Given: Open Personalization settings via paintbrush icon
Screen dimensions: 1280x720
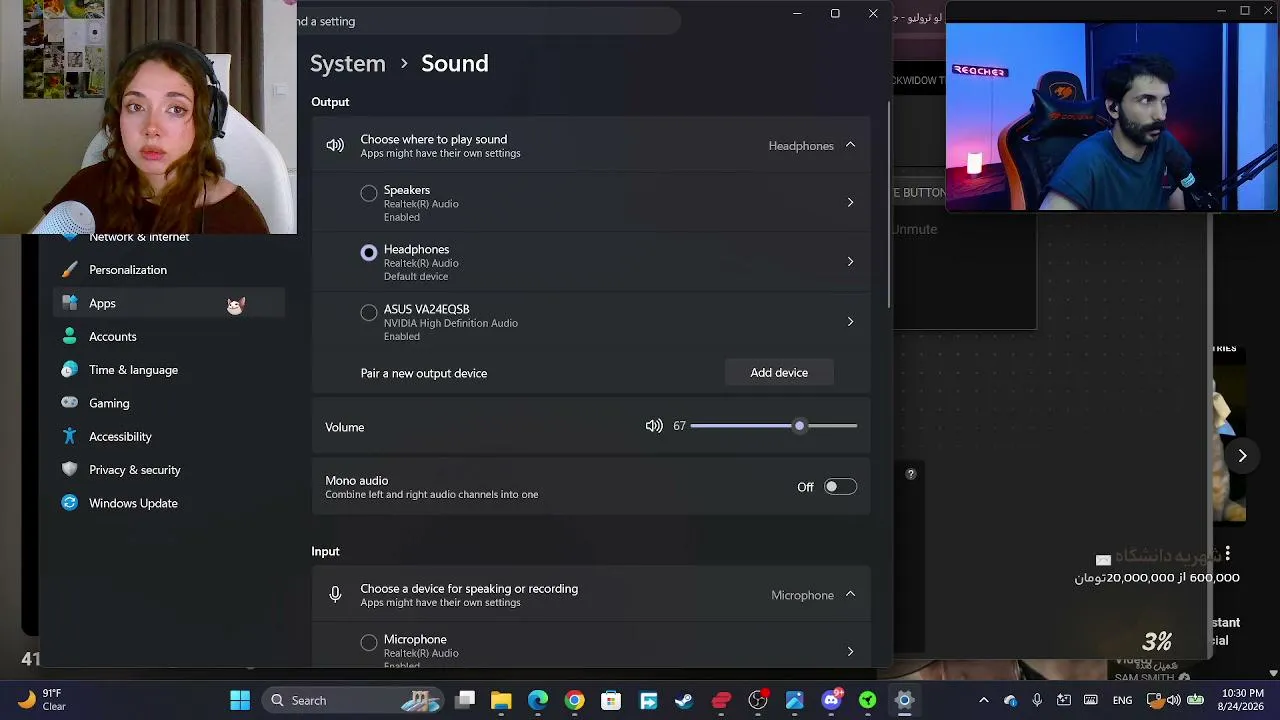Looking at the screenshot, I should [69, 270].
